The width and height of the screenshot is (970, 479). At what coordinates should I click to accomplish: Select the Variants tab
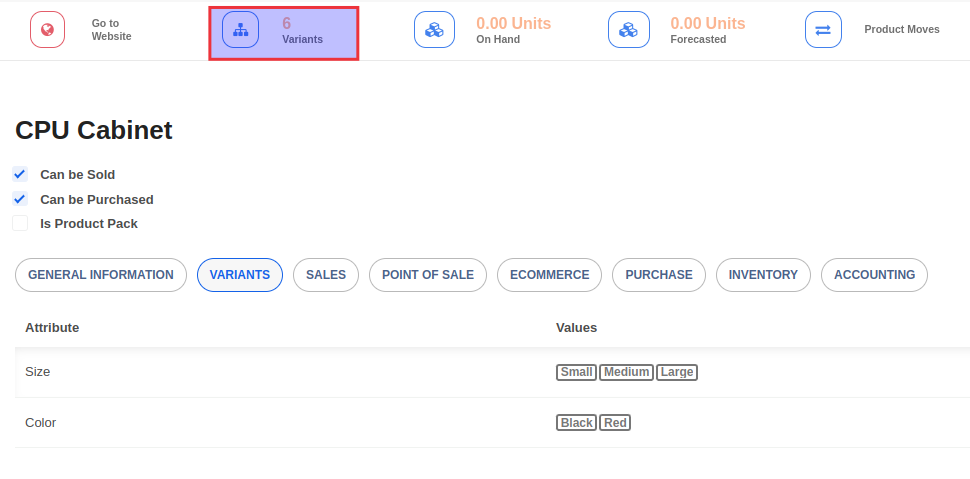[240, 275]
